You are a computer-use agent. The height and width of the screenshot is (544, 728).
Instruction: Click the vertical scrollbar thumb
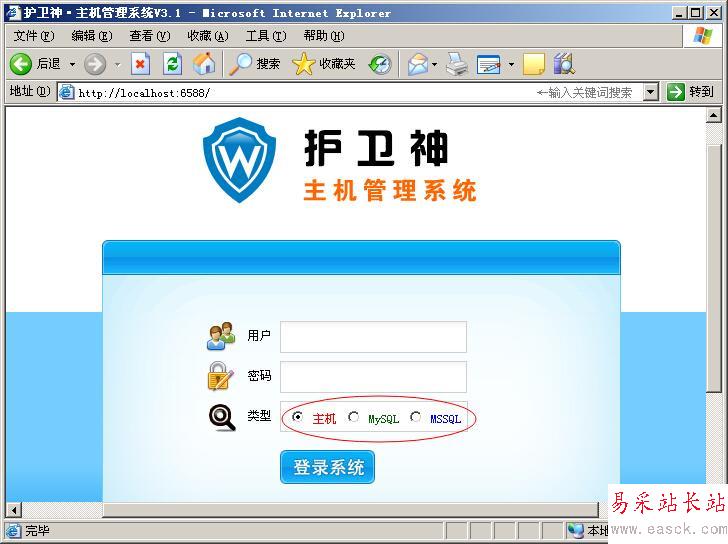pos(713,268)
